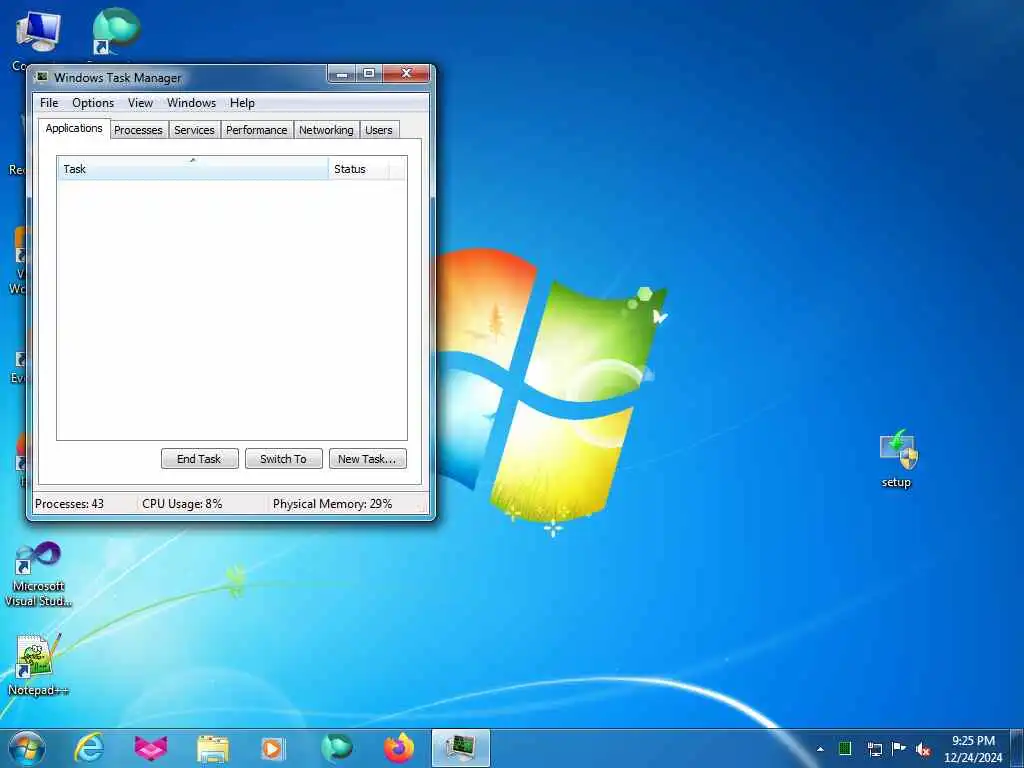Viewport: 1024px width, 768px height.
Task: Switch to the Networking tab
Action: (326, 130)
